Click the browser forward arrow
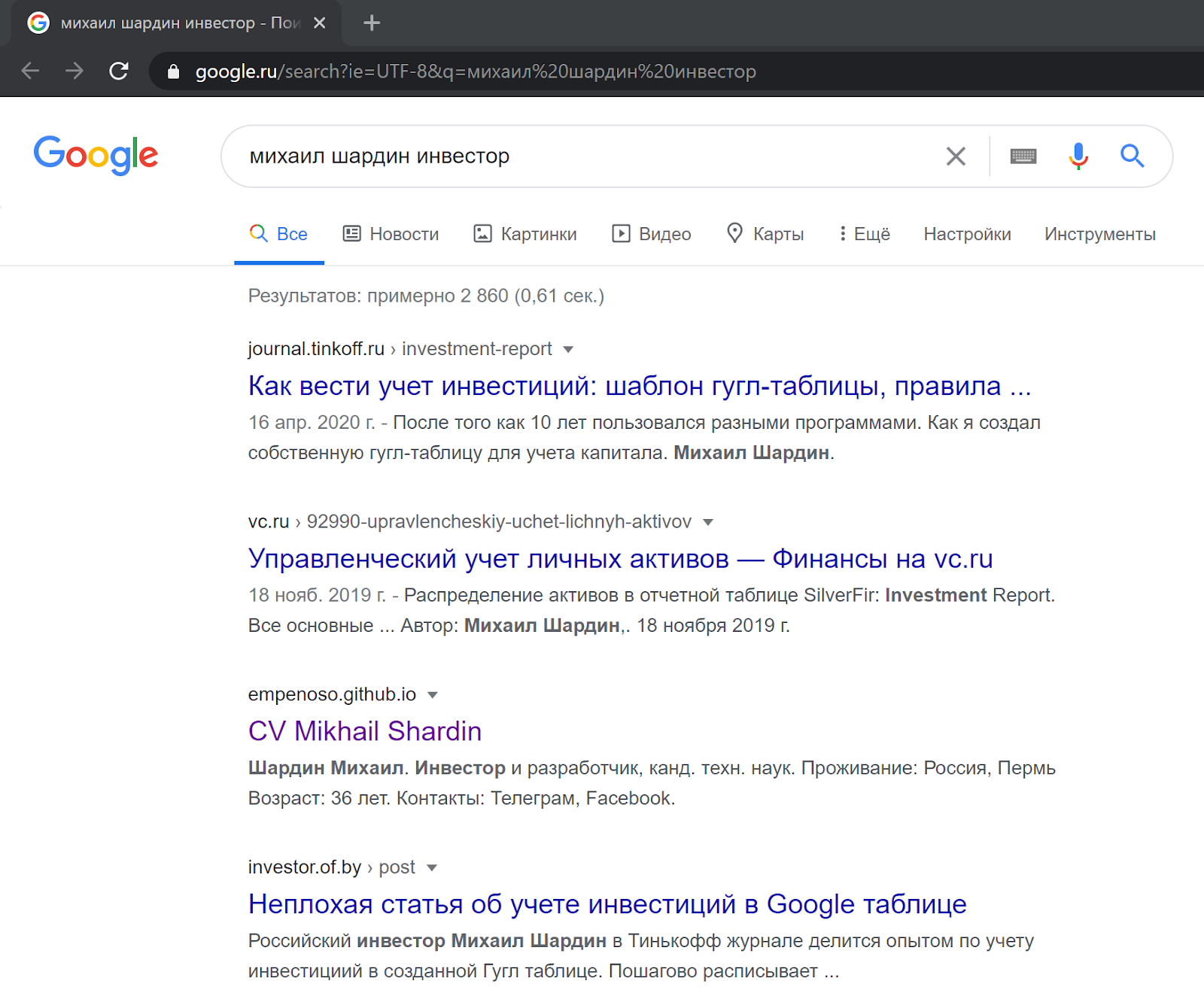 (74, 71)
